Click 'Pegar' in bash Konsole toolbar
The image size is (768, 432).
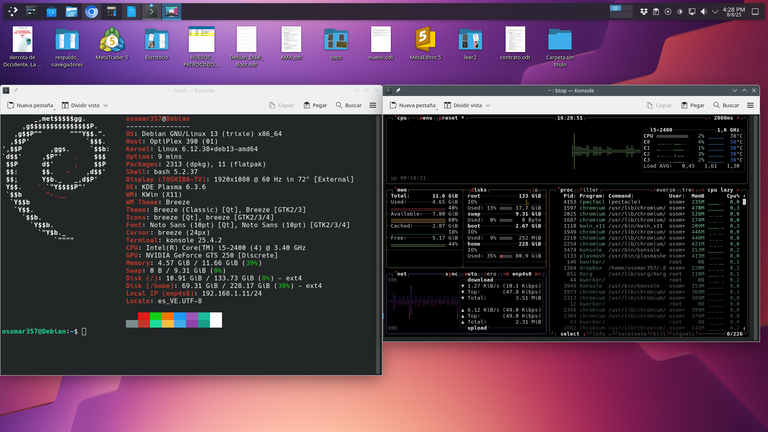point(315,105)
